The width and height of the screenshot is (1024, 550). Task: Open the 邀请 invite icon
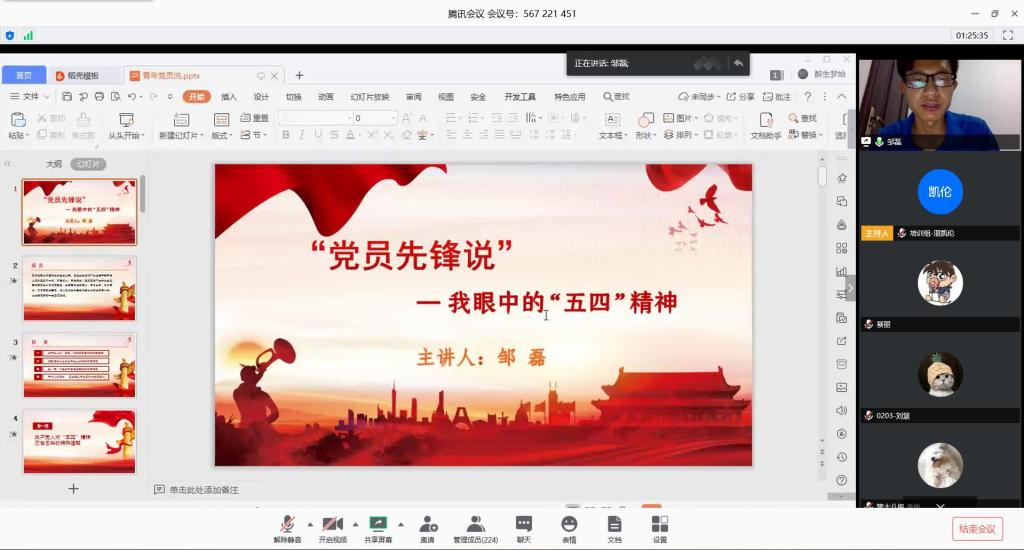coord(428,526)
